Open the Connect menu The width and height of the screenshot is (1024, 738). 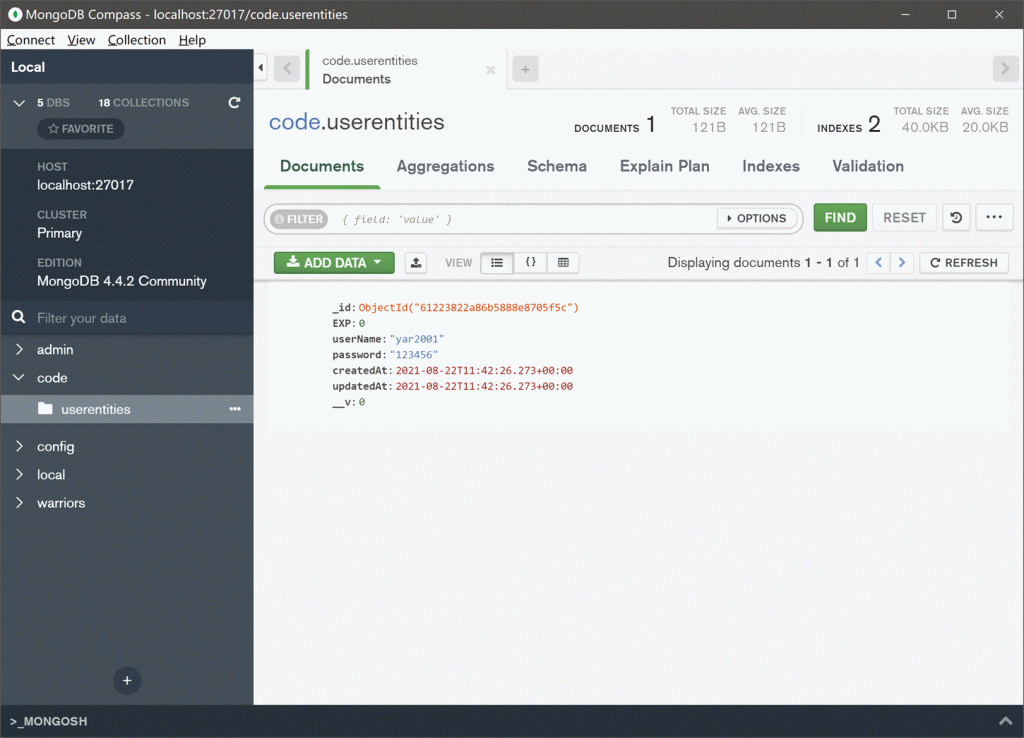(x=31, y=40)
